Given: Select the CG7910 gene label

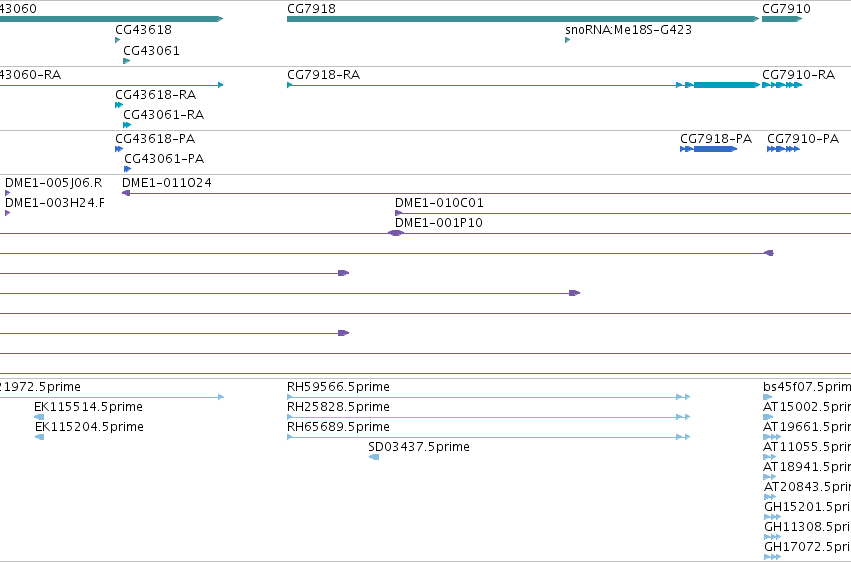Looking at the screenshot, I should pyautogui.click(x=786, y=9).
